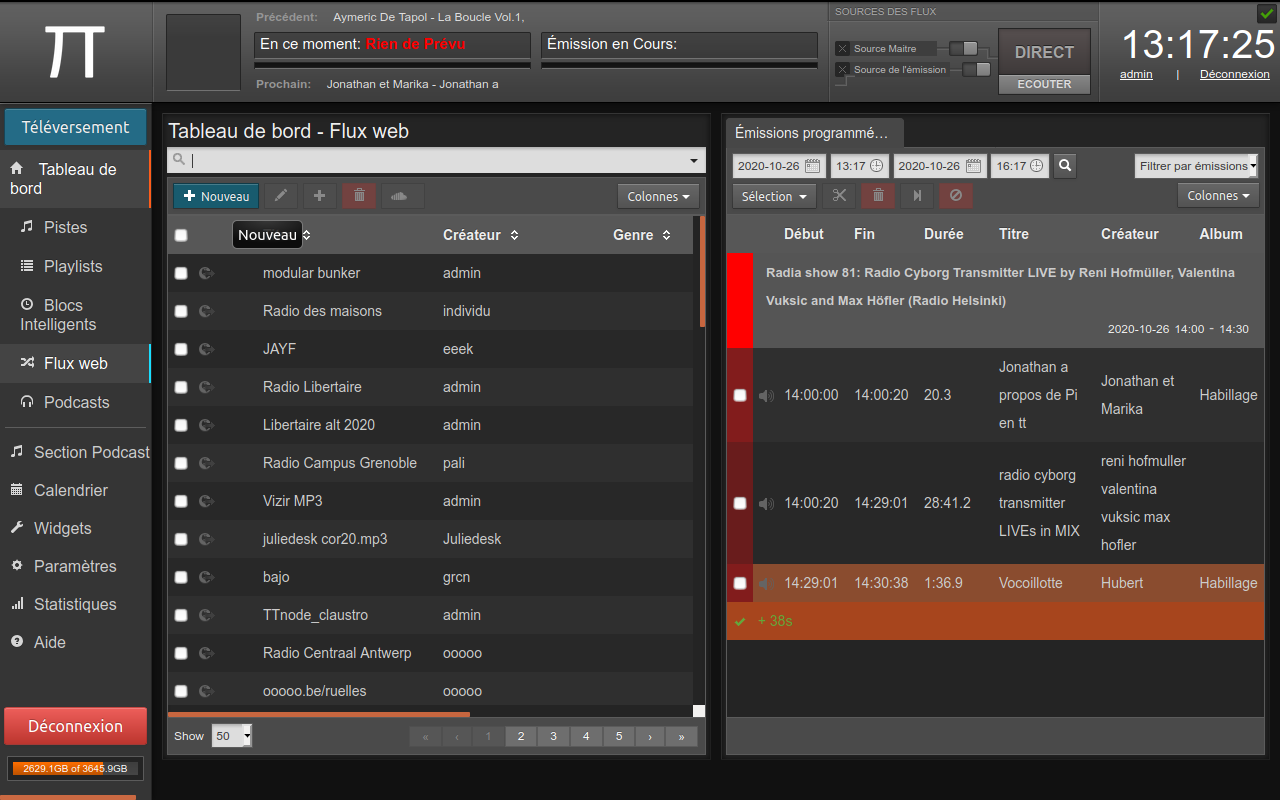
Task: Open Calendrier from the left menu
Action: (x=70, y=490)
